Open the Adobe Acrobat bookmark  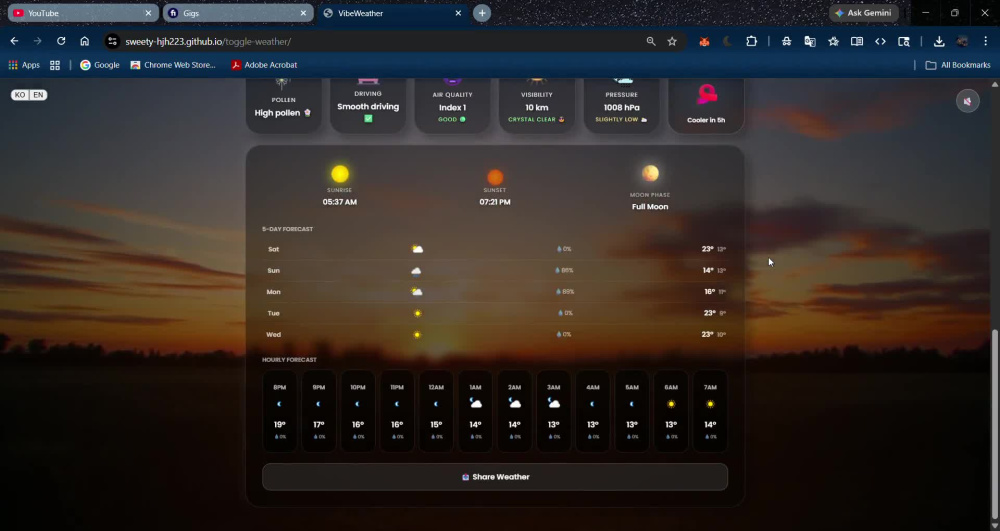(x=264, y=65)
